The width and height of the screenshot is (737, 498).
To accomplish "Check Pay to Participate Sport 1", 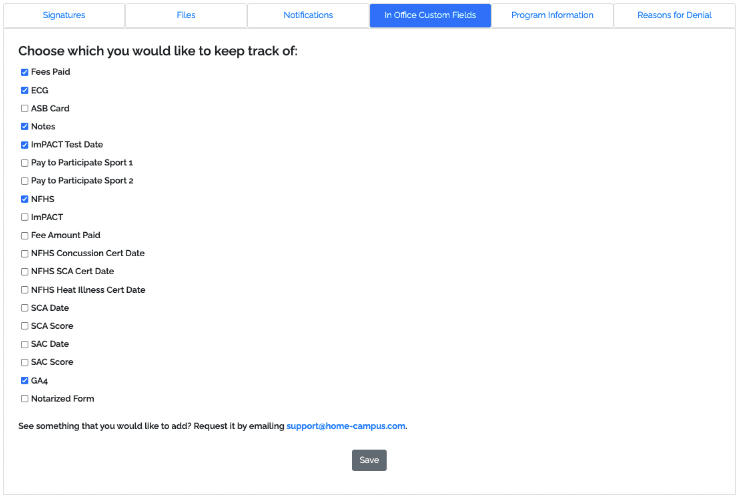I will (x=25, y=163).
